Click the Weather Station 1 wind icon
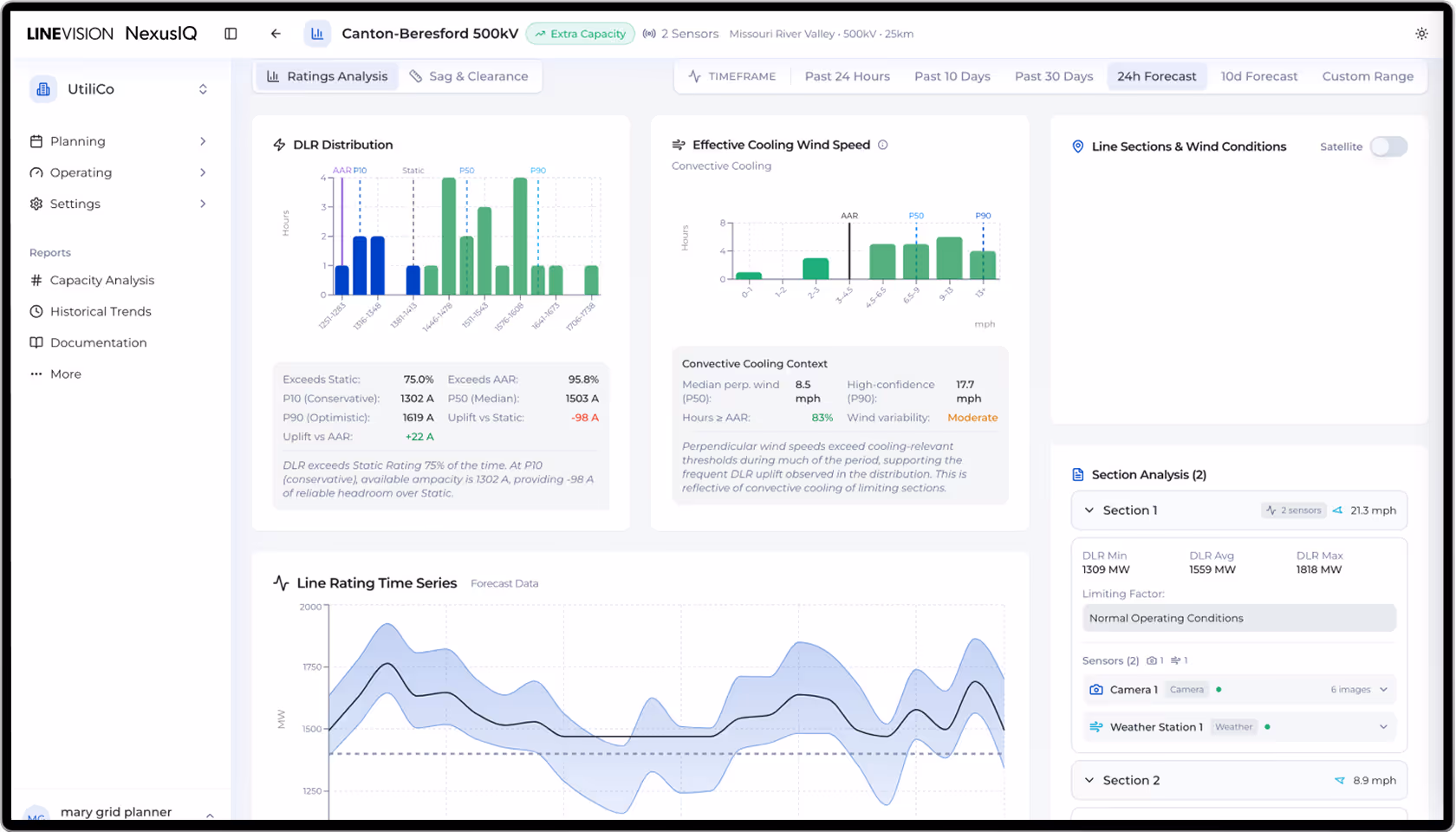 coord(1096,727)
